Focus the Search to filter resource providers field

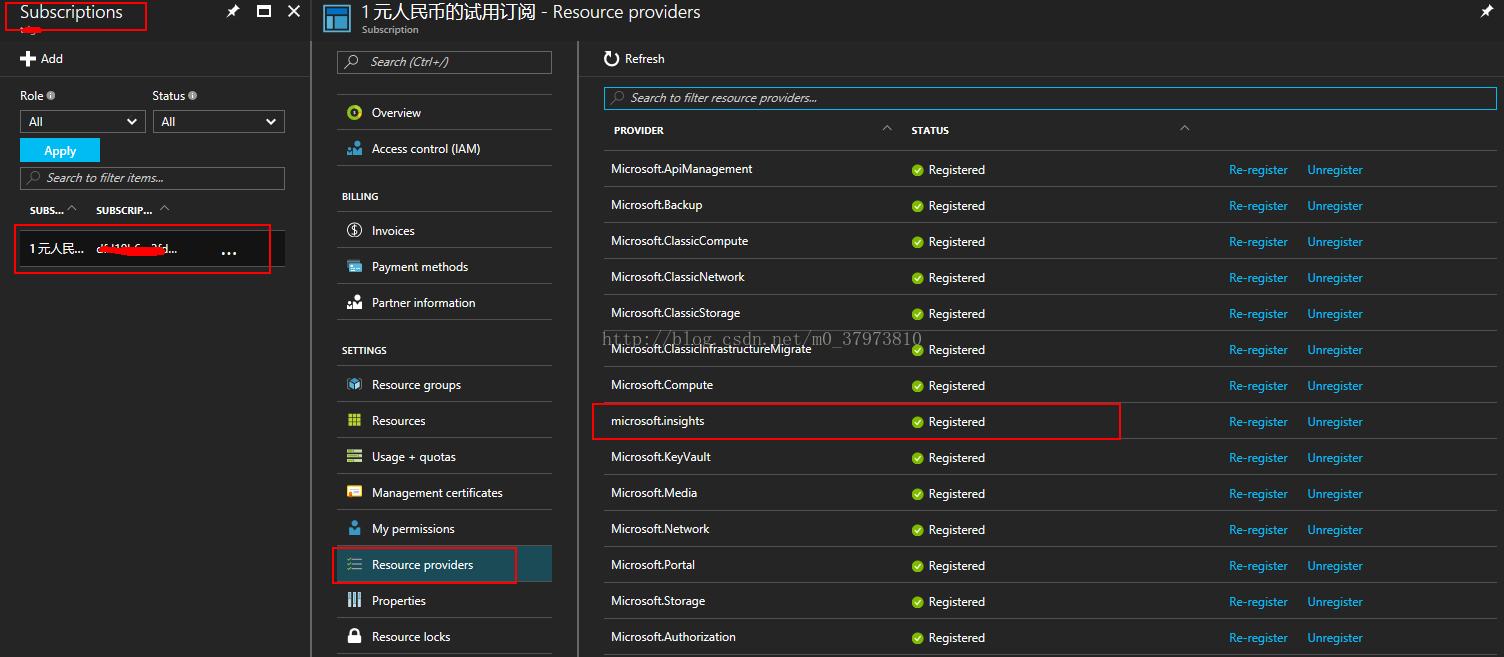[x=1050, y=98]
